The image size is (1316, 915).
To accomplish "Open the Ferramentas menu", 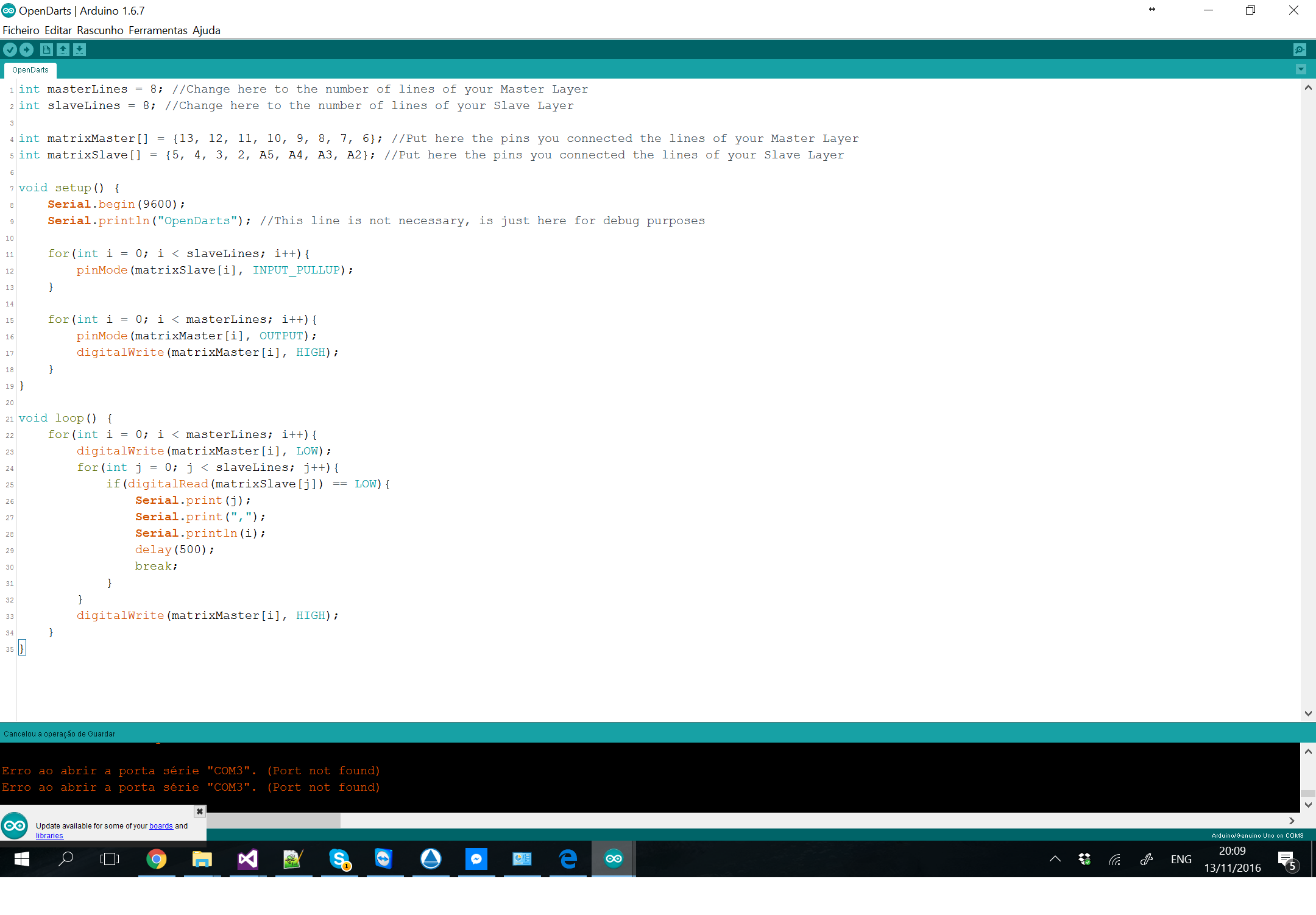I will pos(158,30).
